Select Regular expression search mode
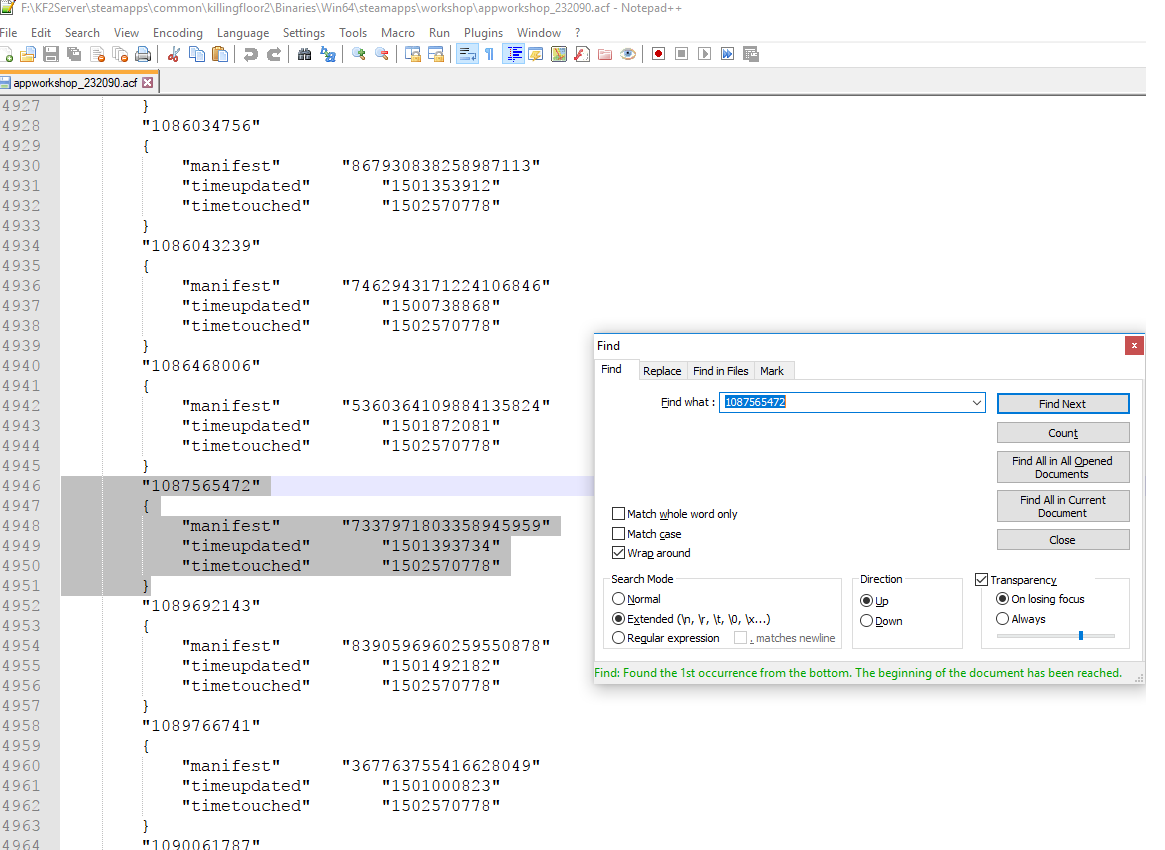Viewport: 1165px width, 850px height. 618,638
